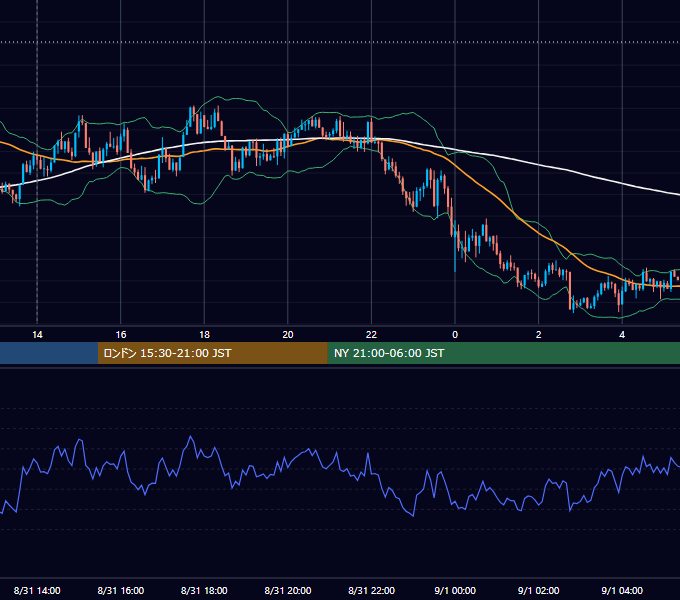Click the ロンドン 15:30-21:00 JST session bar
The image size is (680, 600).
pos(212,353)
